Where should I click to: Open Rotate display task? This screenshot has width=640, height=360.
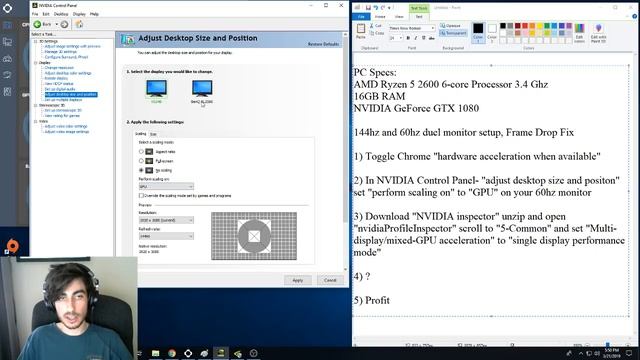(56, 78)
